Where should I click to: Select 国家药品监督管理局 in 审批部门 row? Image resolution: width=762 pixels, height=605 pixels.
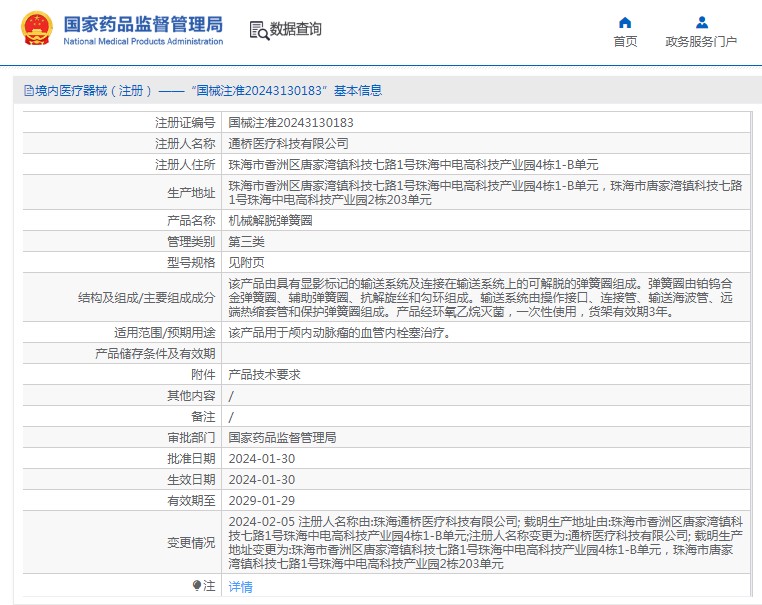click(282, 438)
